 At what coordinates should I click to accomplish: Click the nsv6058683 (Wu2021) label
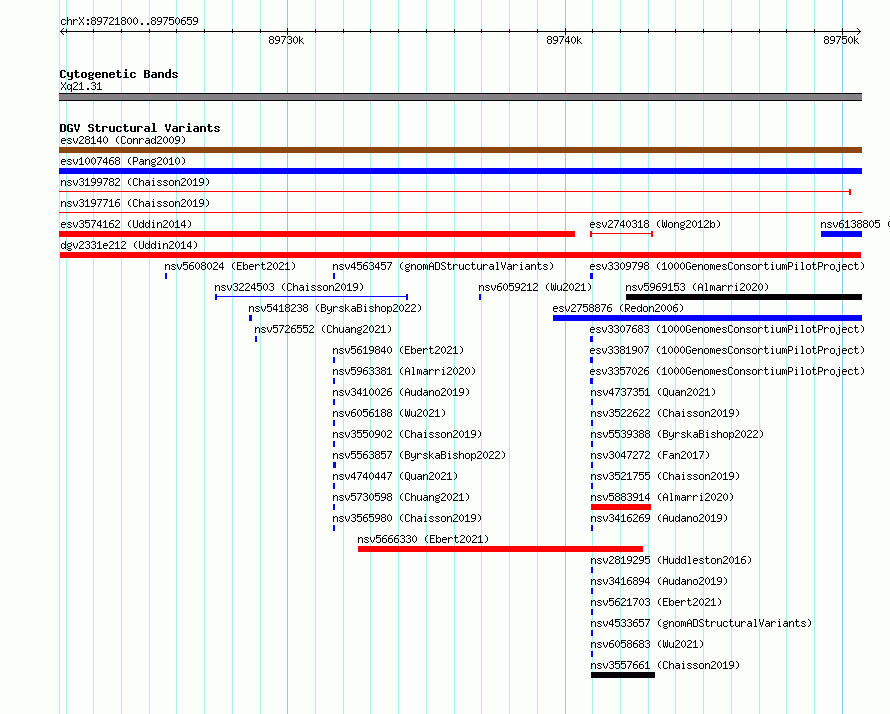click(647, 644)
